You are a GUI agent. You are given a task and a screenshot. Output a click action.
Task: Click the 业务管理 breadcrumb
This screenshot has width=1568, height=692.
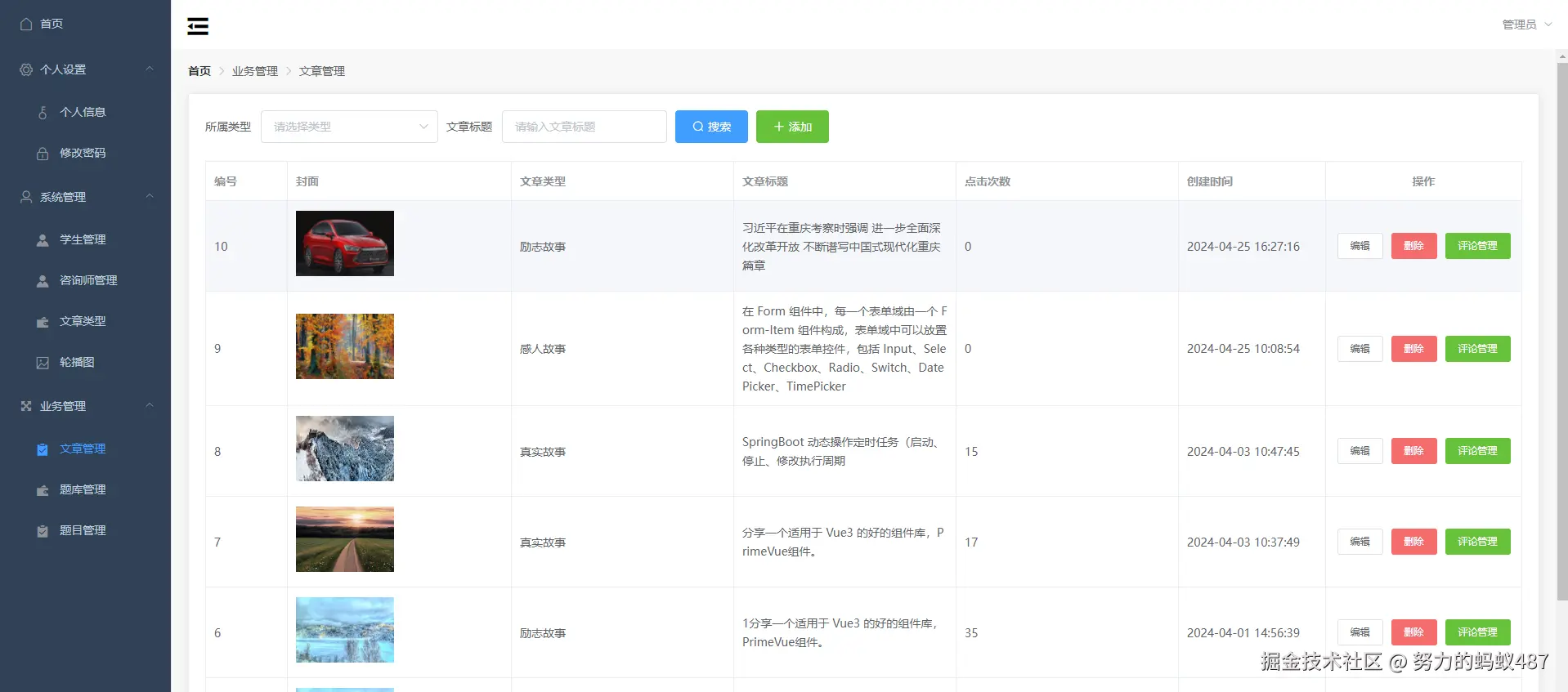coord(255,71)
